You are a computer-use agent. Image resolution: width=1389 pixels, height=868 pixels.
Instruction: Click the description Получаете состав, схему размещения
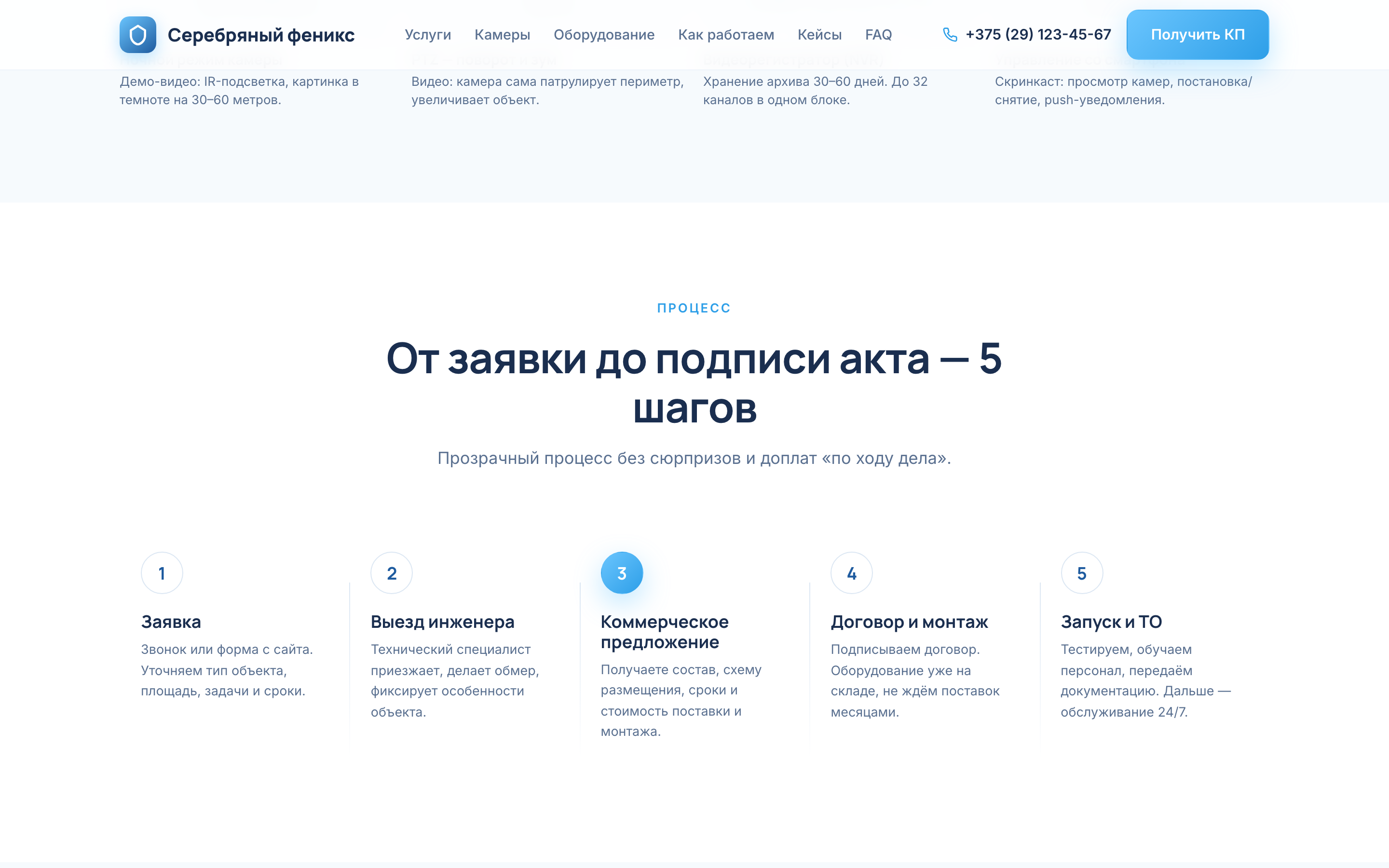(x=681, y=700)
